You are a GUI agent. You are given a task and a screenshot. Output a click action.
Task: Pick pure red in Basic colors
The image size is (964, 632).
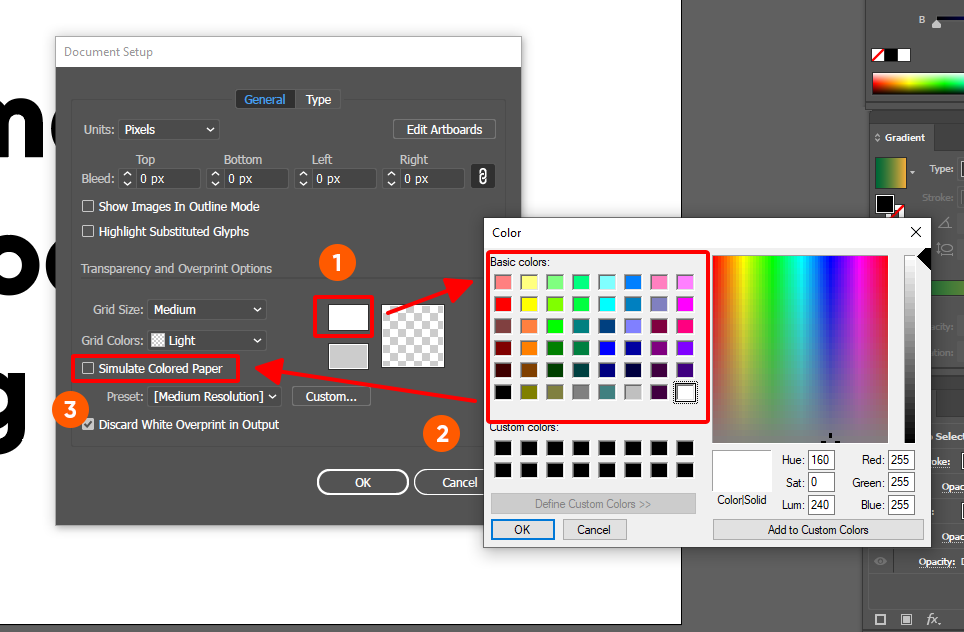[x=503, y=304]
